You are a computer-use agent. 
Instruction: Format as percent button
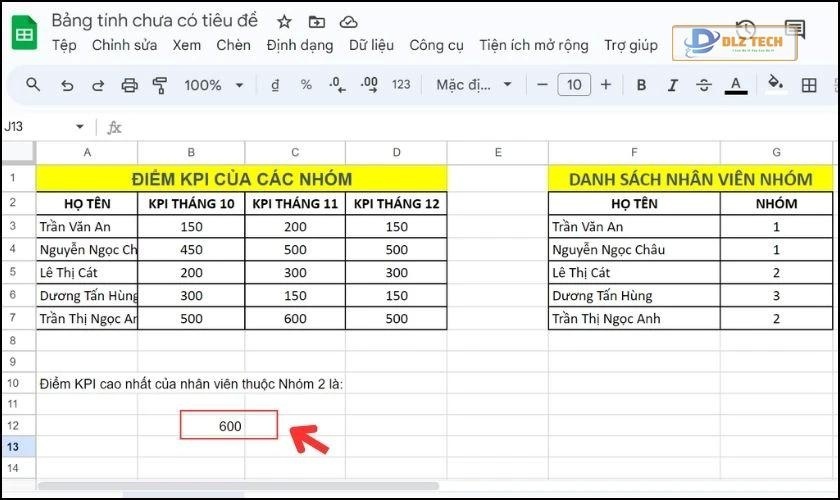pos(306,85)
